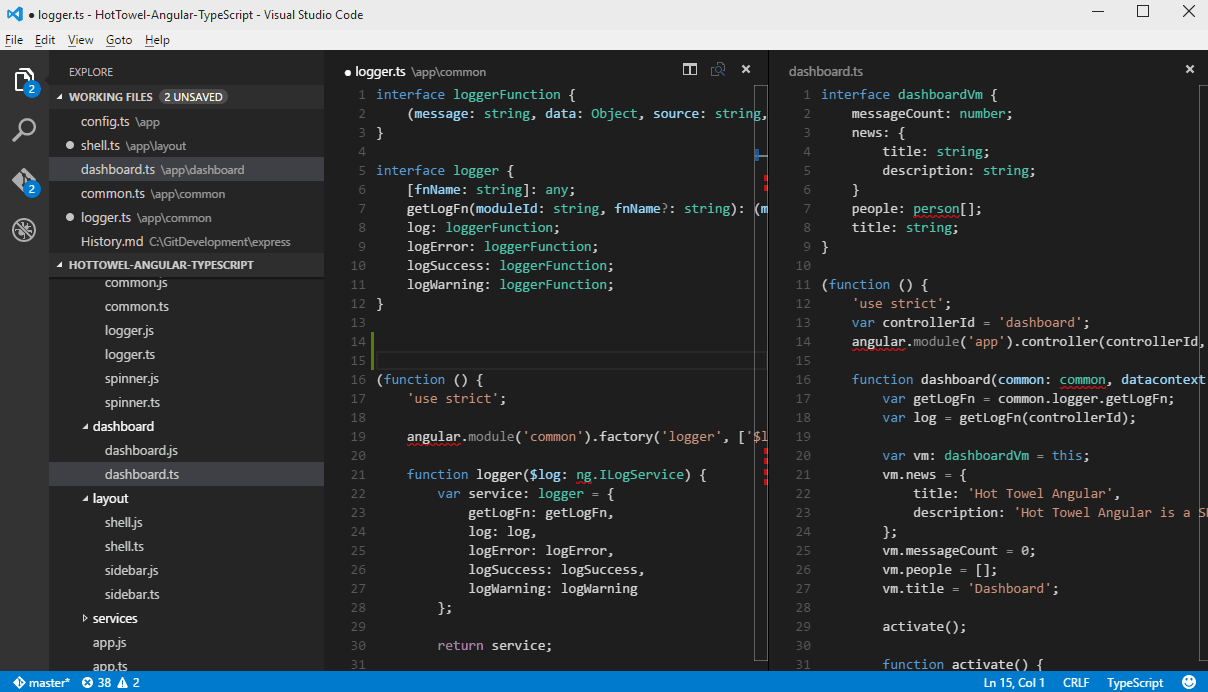
Task: Click the master* branch indicator in status bar
Action: coord(40,683)
